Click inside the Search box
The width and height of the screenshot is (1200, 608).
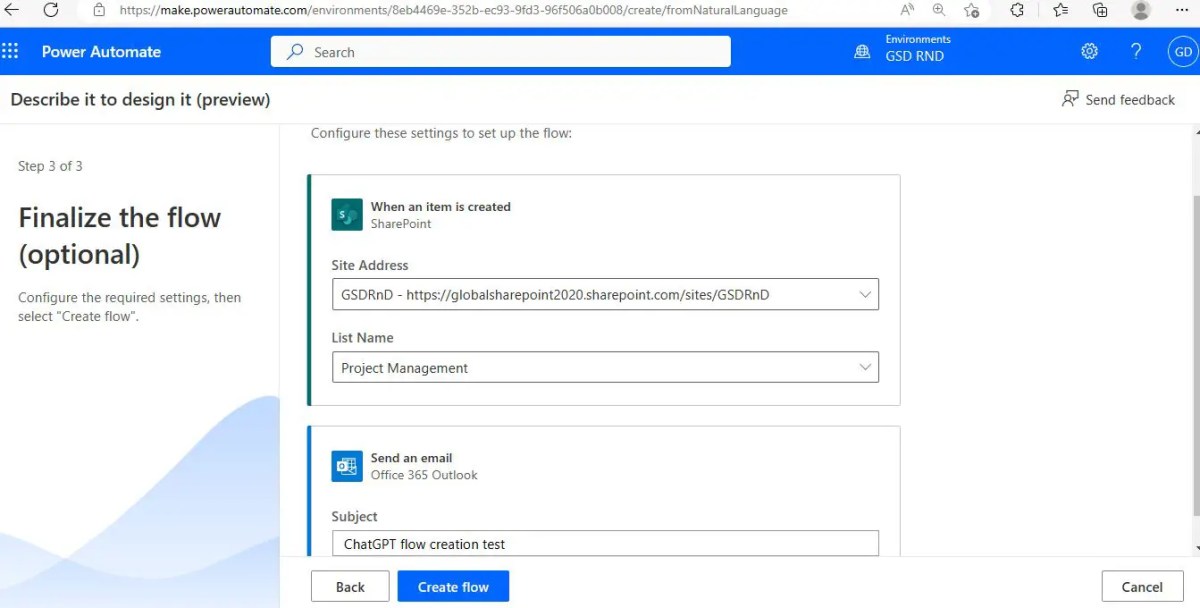tap(500, 51)
